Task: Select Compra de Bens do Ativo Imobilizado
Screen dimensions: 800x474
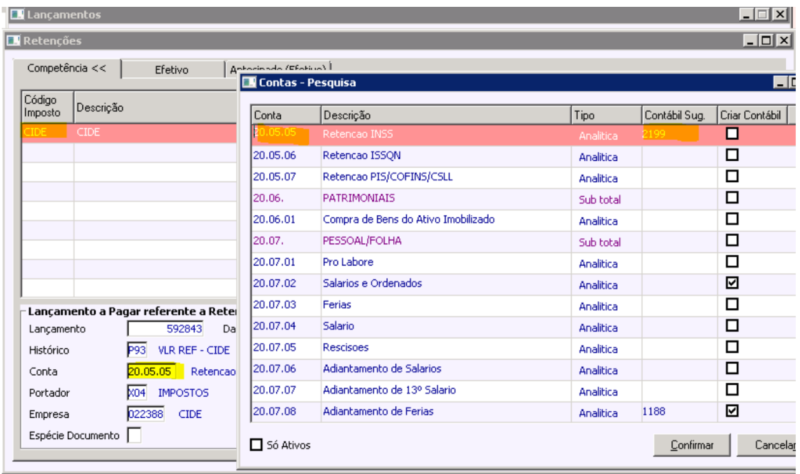Action: (x=523, y=219)
